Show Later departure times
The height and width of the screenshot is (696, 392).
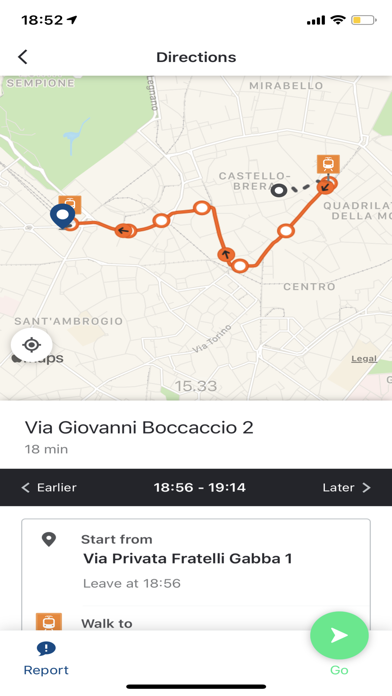coord(346,487)
